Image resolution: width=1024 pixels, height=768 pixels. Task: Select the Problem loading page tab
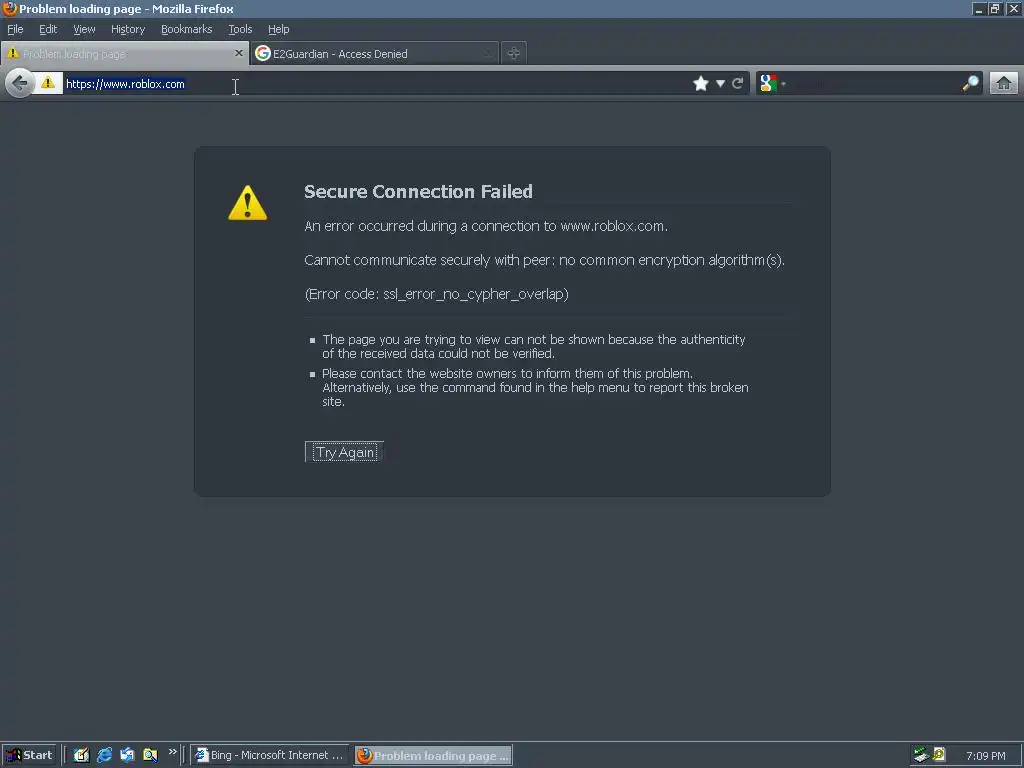tap(124, 54)
